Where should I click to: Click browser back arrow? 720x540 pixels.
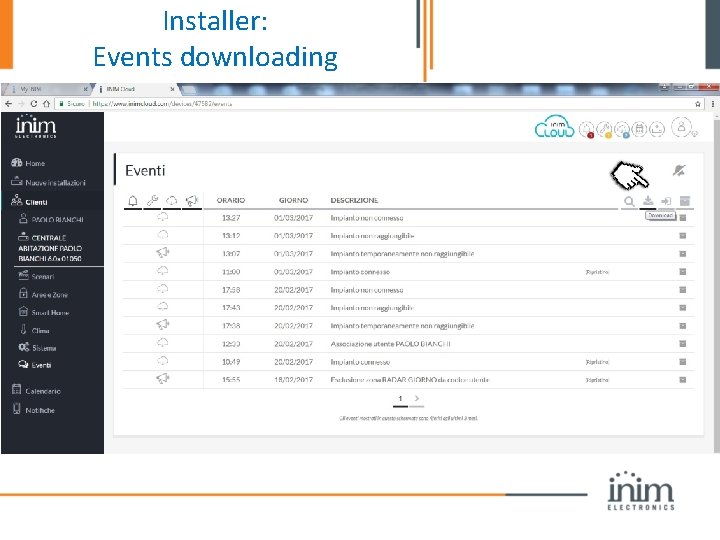tap(9, 104)
